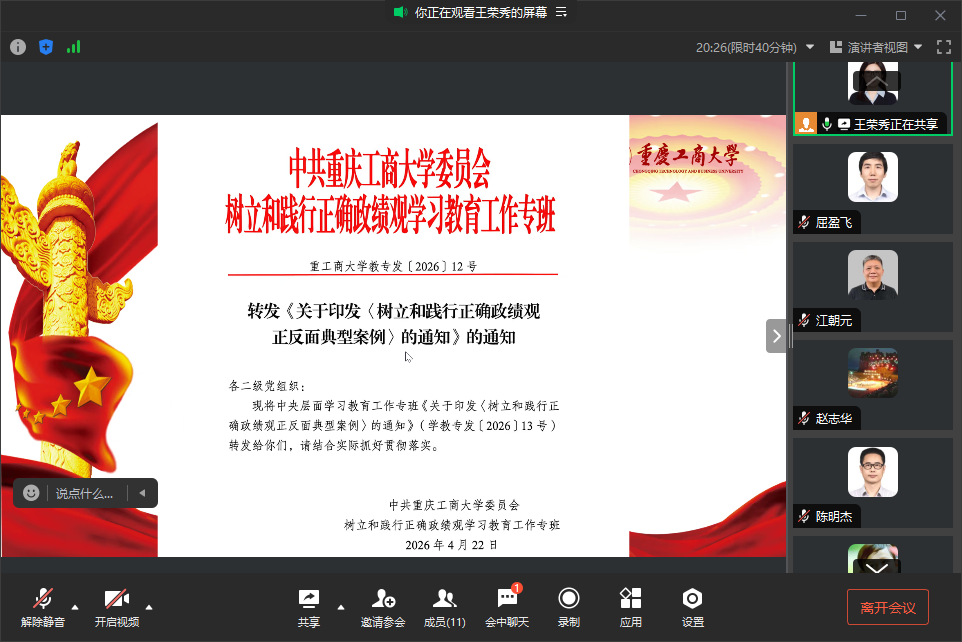Open 会中聊天 chat panel
The height and width of the screenshot is (642, 962).
pyautogui.click(x=507, y=608)
